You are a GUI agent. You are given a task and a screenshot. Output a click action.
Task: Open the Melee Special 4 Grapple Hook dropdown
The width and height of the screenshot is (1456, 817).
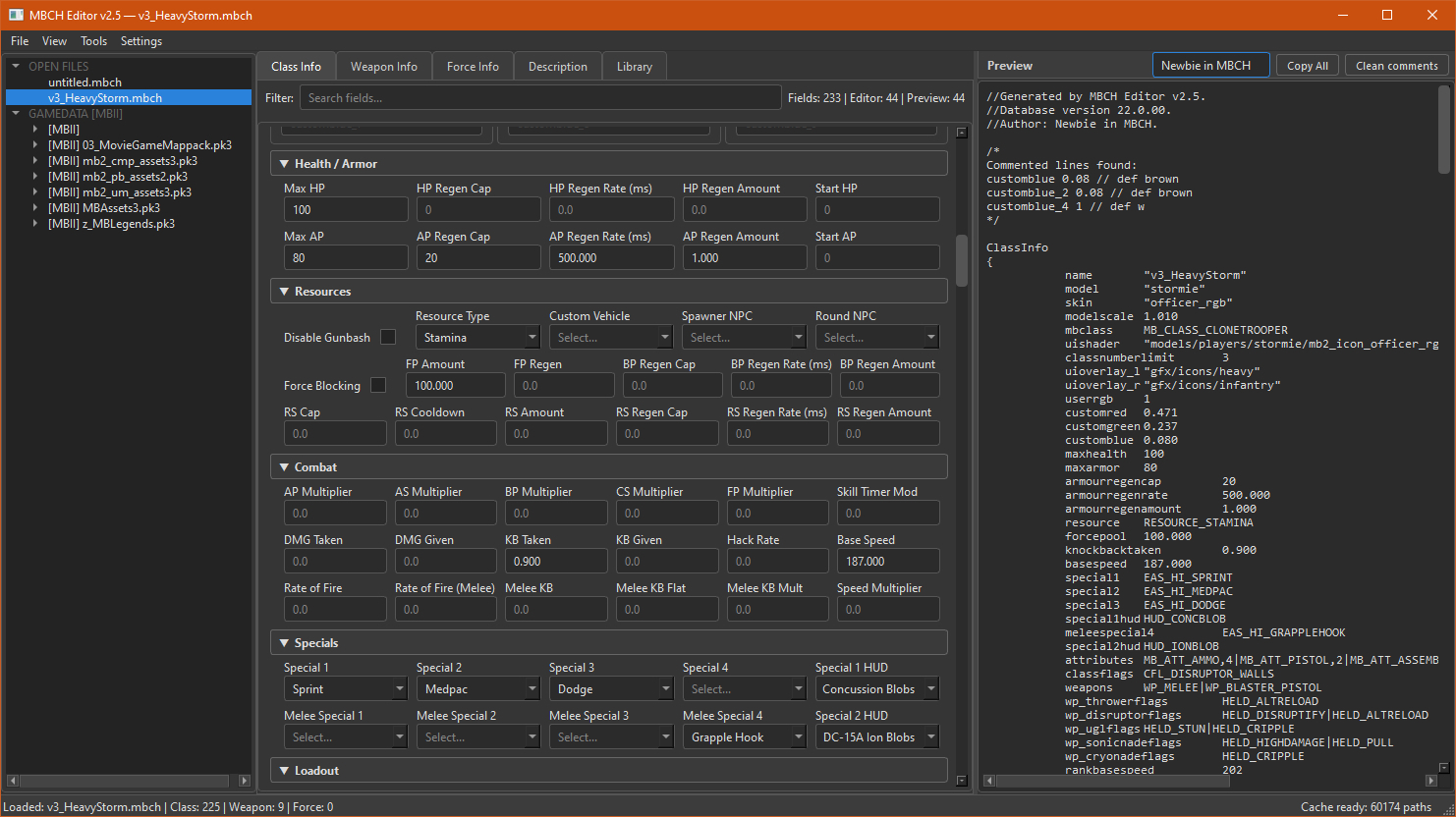(745, 737)
